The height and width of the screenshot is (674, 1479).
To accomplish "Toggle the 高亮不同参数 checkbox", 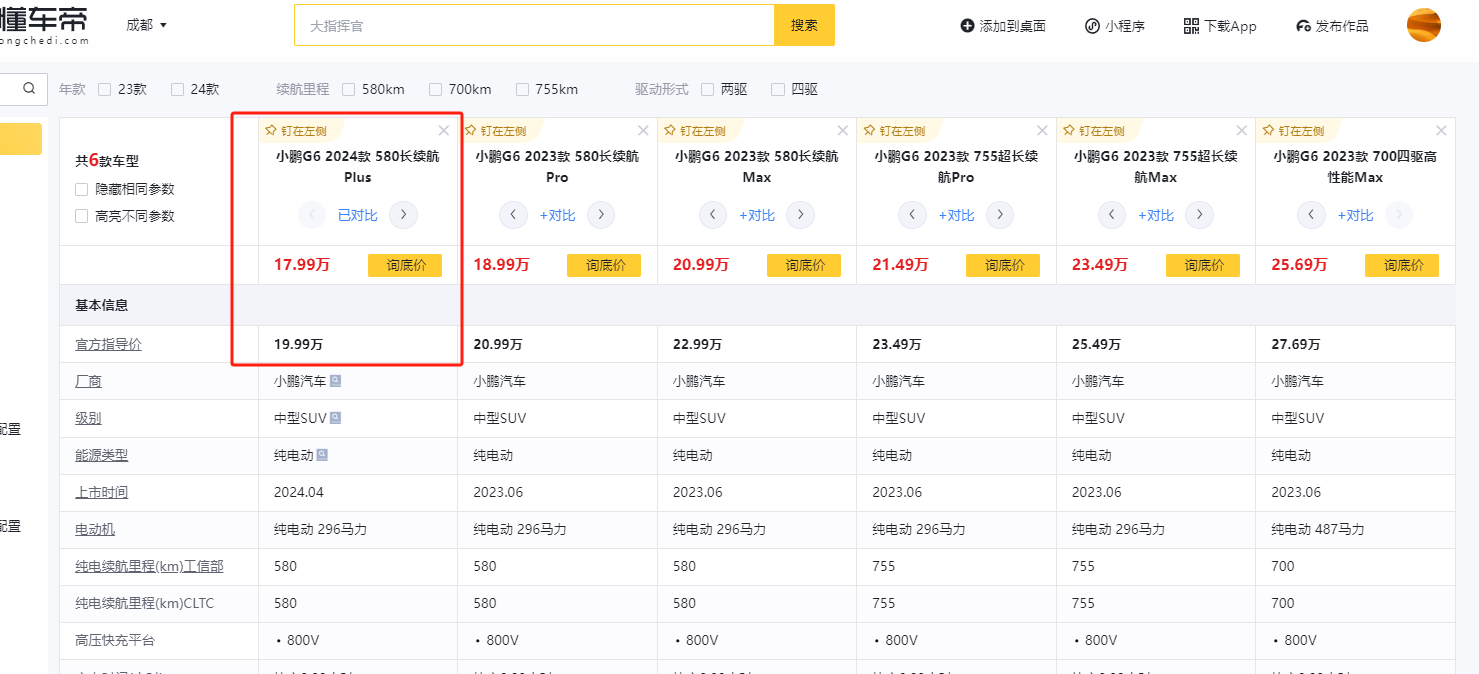I will 82,216.
